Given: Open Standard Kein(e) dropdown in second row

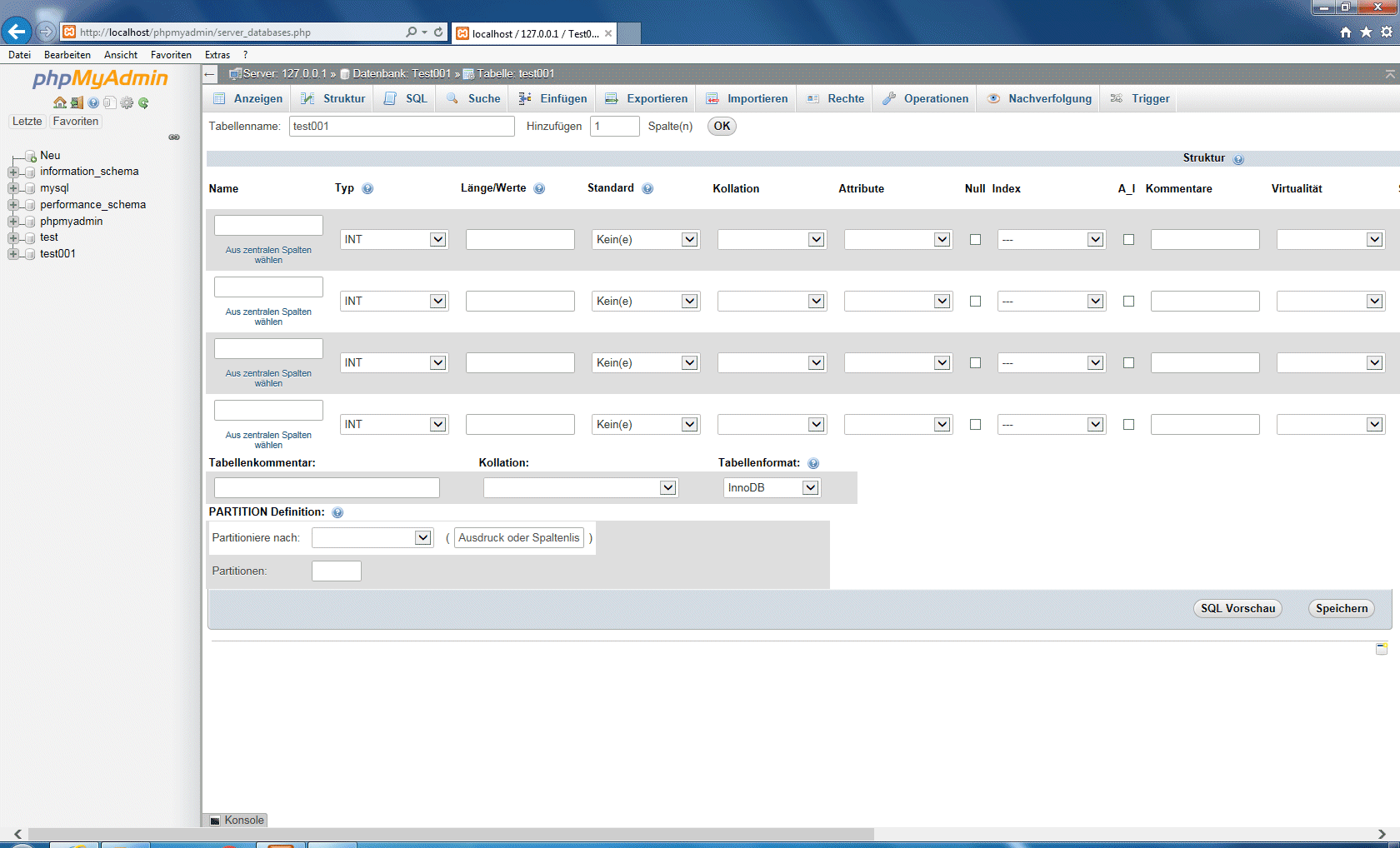Looking at the screenshot, I should pyautogui.click(x=646, y=302).
